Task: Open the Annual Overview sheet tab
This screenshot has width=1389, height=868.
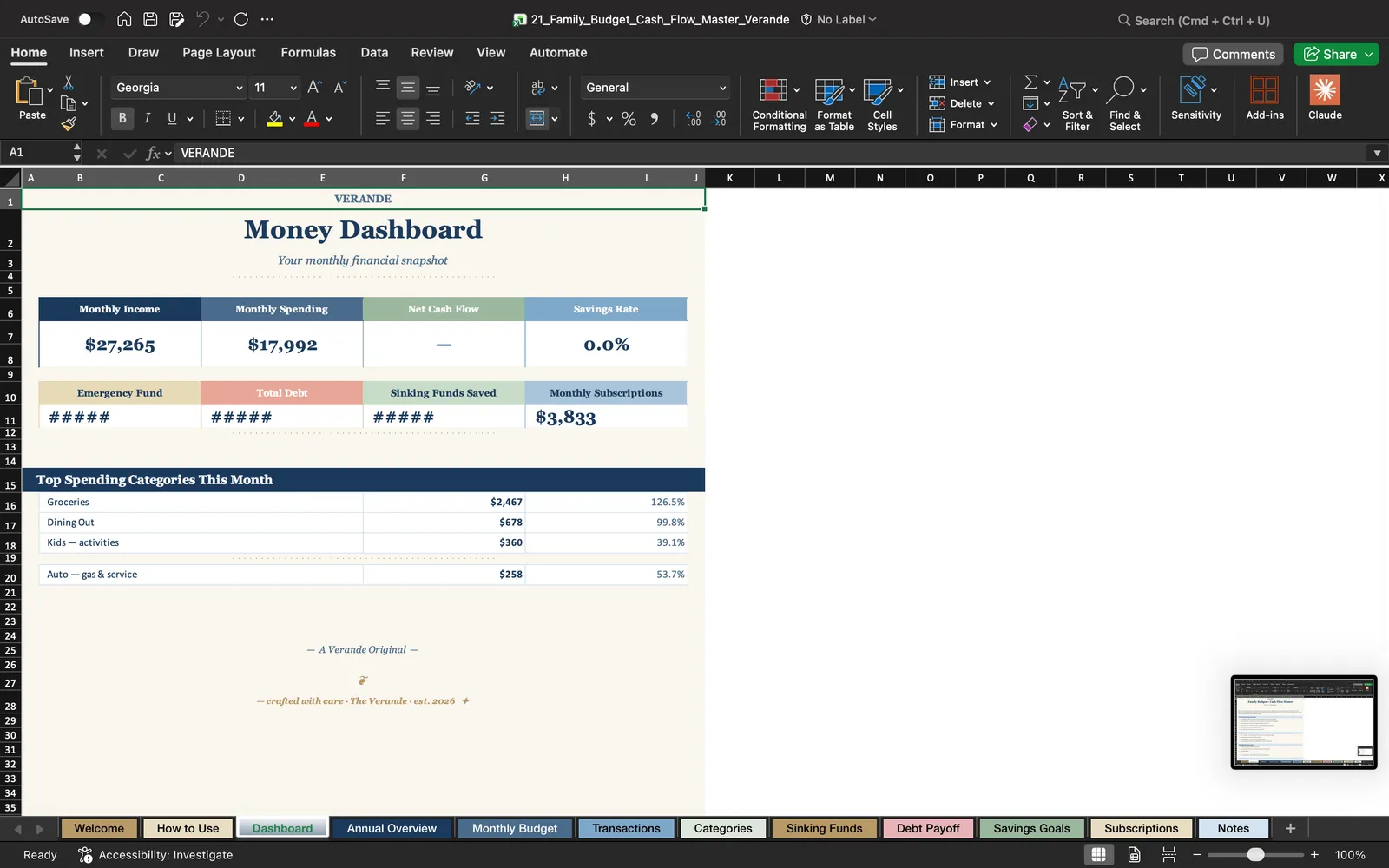Action: pyautogui.click(x=392, y=828)
